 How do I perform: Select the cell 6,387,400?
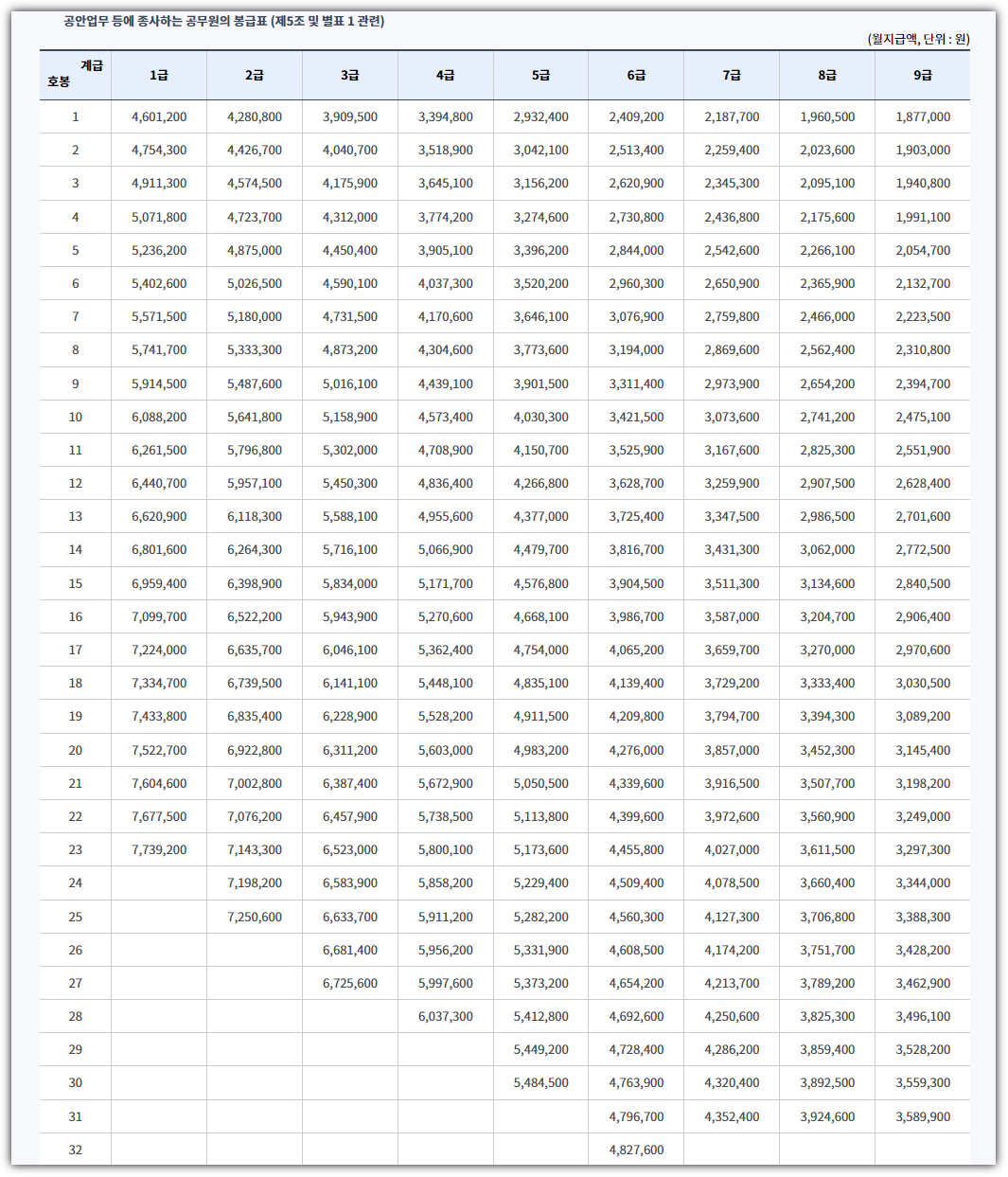coord(350,784)
